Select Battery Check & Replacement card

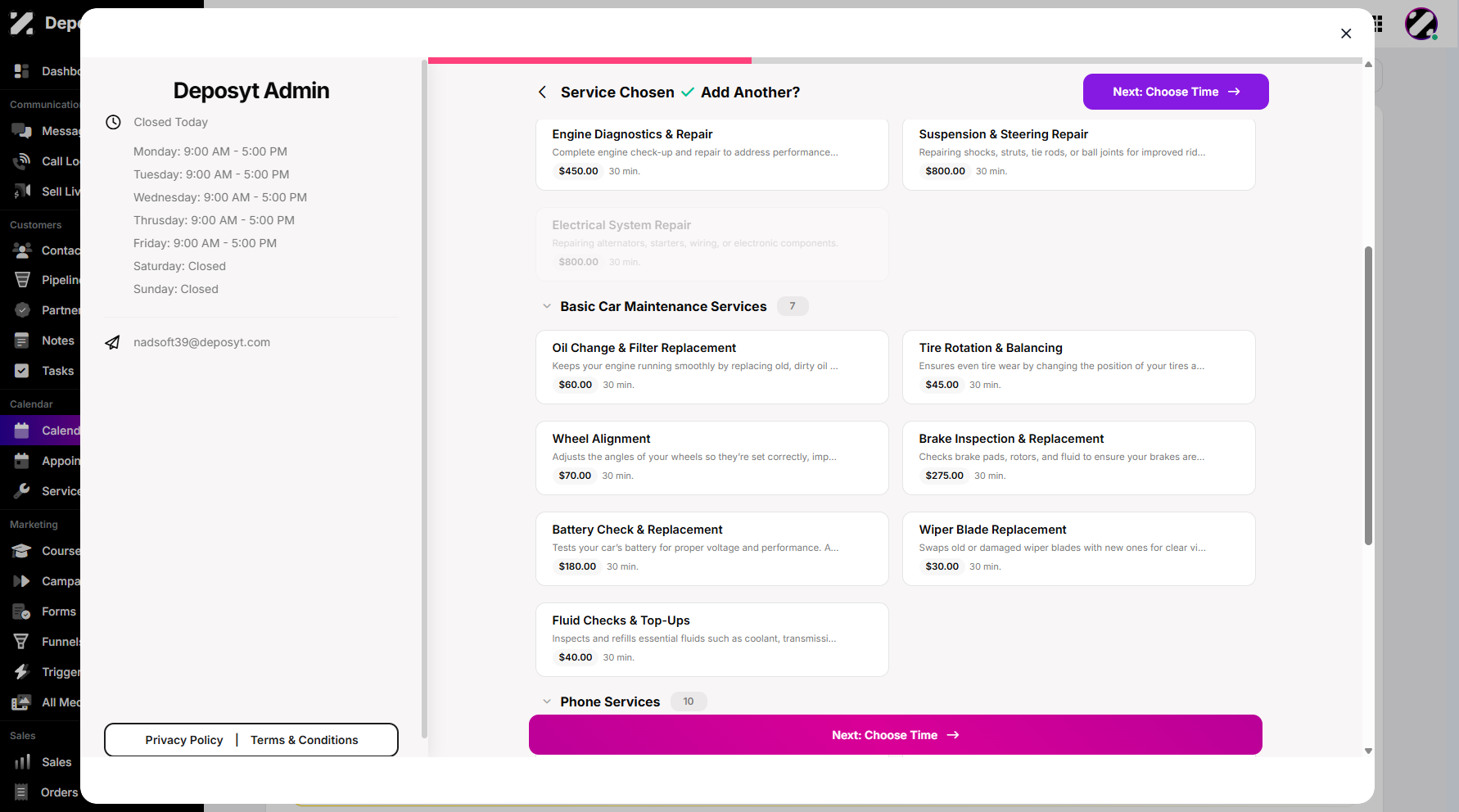(712, 548)
